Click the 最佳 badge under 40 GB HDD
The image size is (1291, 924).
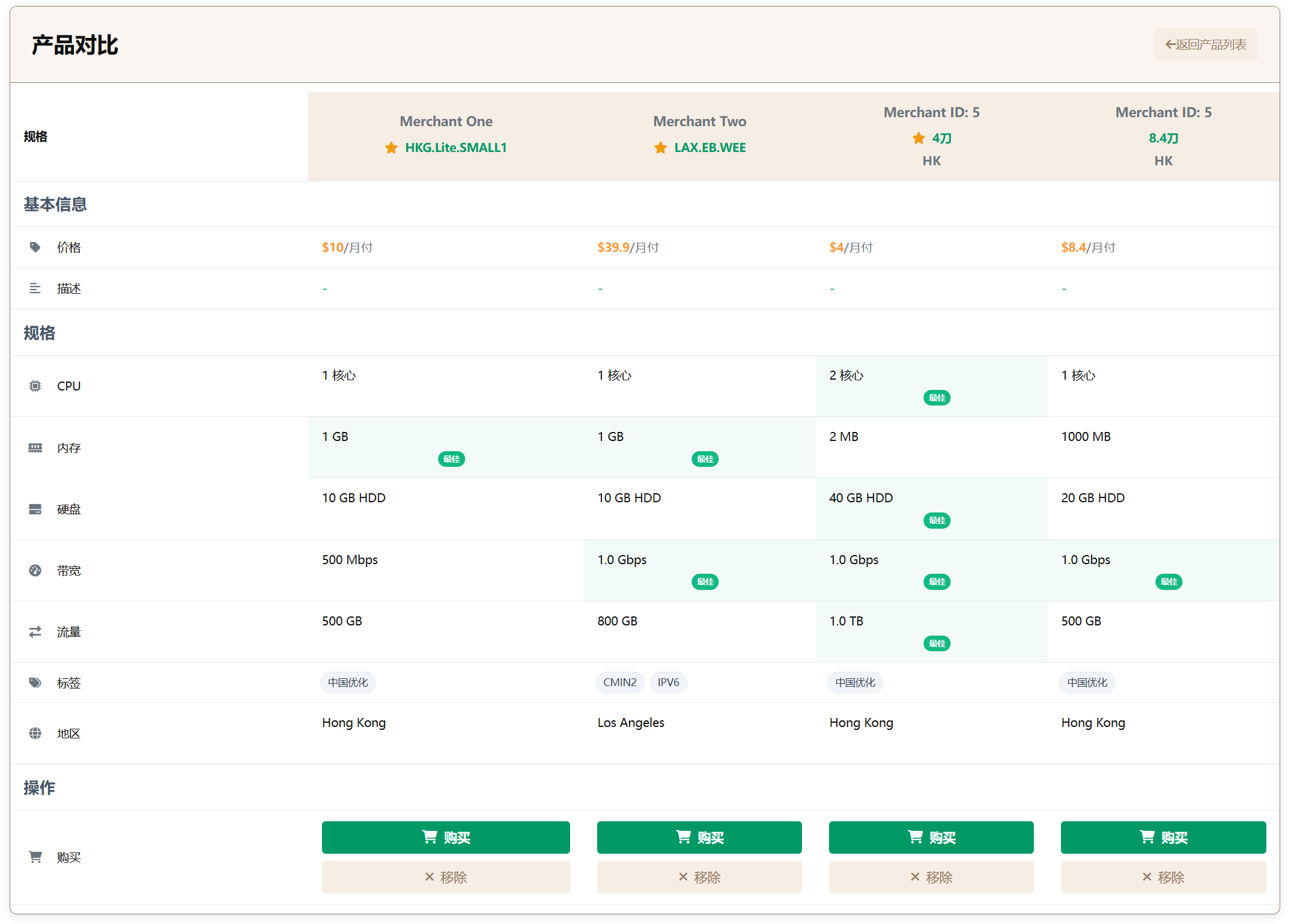(937, 520)
